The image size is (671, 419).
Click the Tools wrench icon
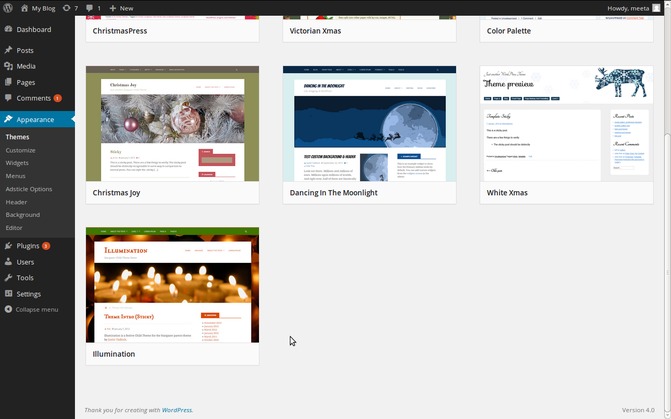(8, 278)
